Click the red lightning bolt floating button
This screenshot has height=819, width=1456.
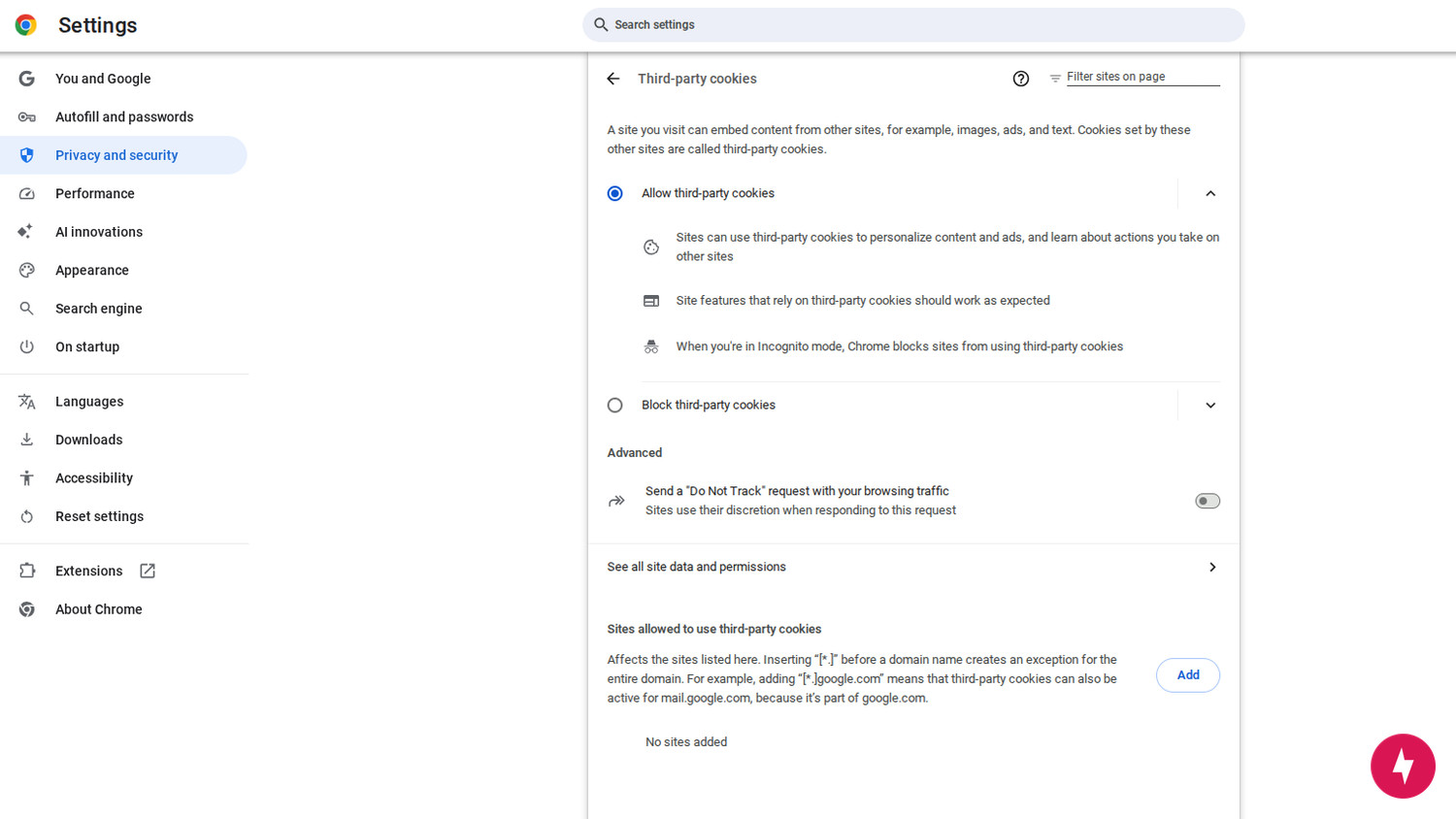1403,767
